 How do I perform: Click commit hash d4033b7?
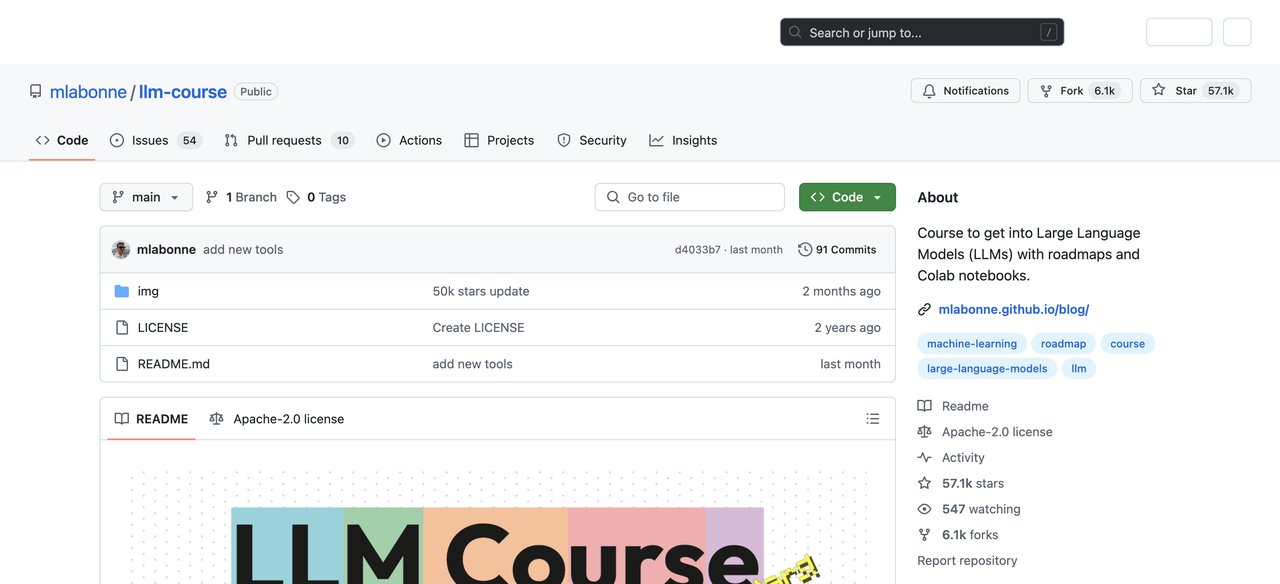tap(698, 250)
